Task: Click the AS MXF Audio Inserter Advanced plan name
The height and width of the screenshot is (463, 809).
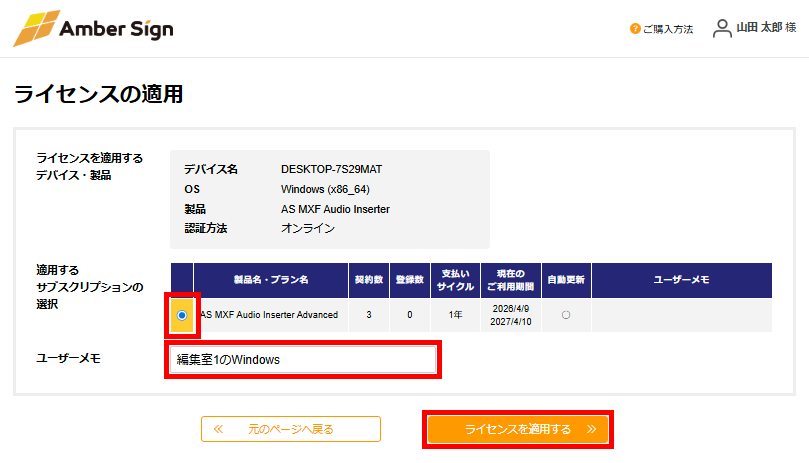Action: coord(269,315)
